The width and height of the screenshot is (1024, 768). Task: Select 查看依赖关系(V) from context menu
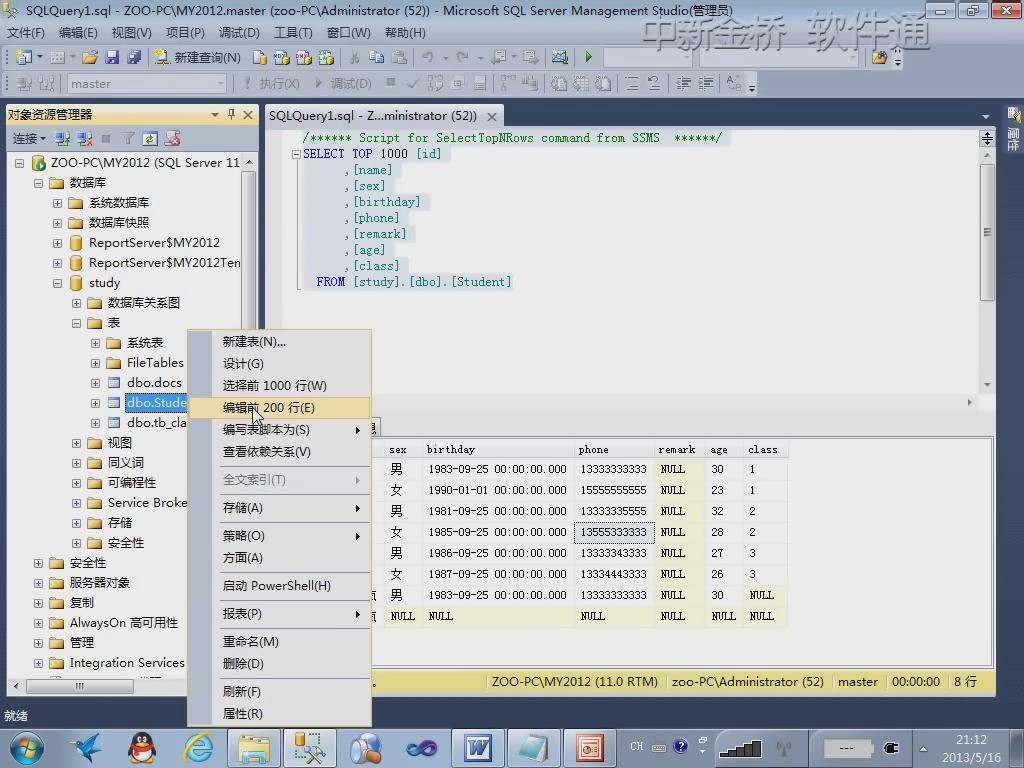(280, 452)
